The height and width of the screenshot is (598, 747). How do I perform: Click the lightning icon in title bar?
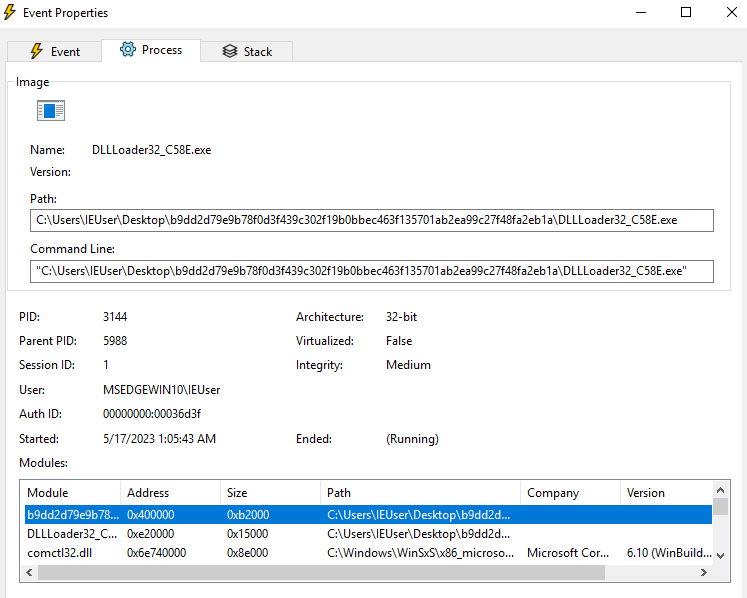pyautogui.click(x=11, y=13)
